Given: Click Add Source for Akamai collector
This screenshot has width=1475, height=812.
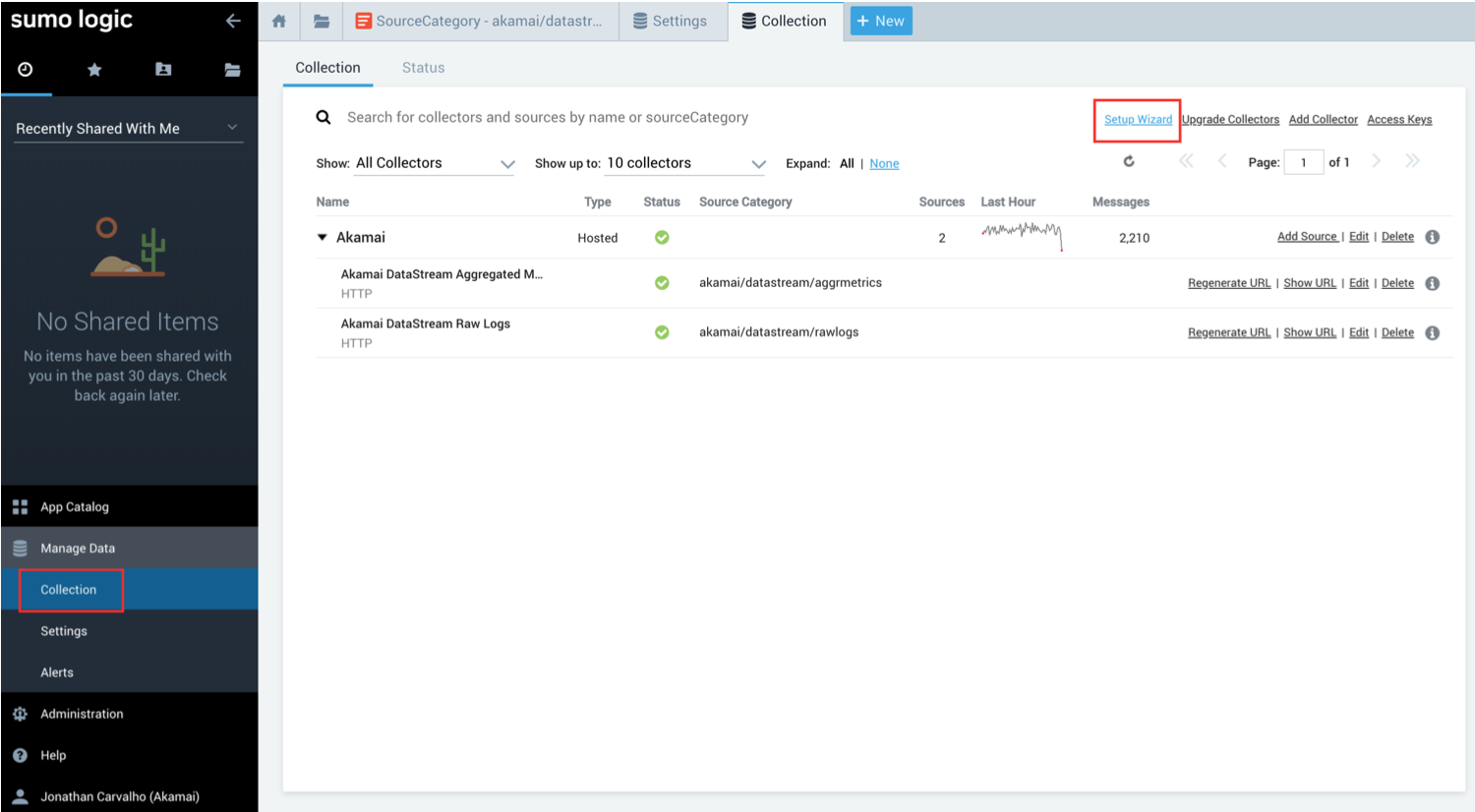Looking at the screenshot, I should pos(1307,237).
